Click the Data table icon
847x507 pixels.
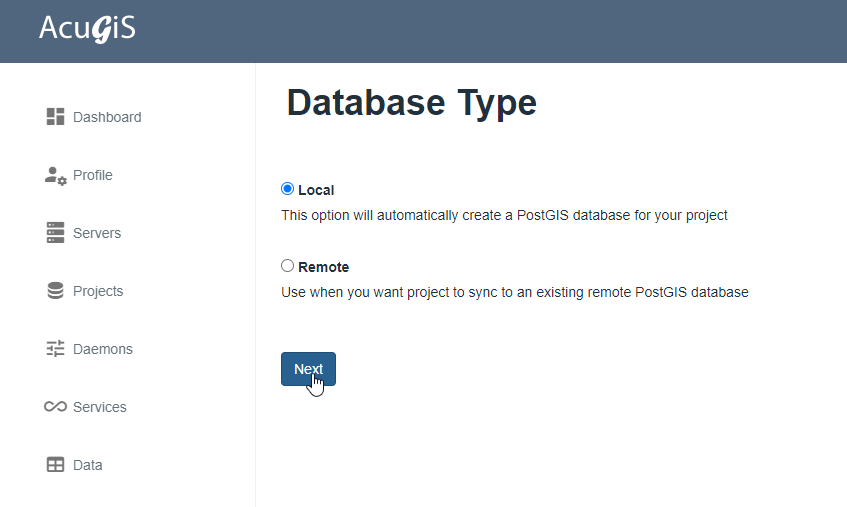click(56, 465)
